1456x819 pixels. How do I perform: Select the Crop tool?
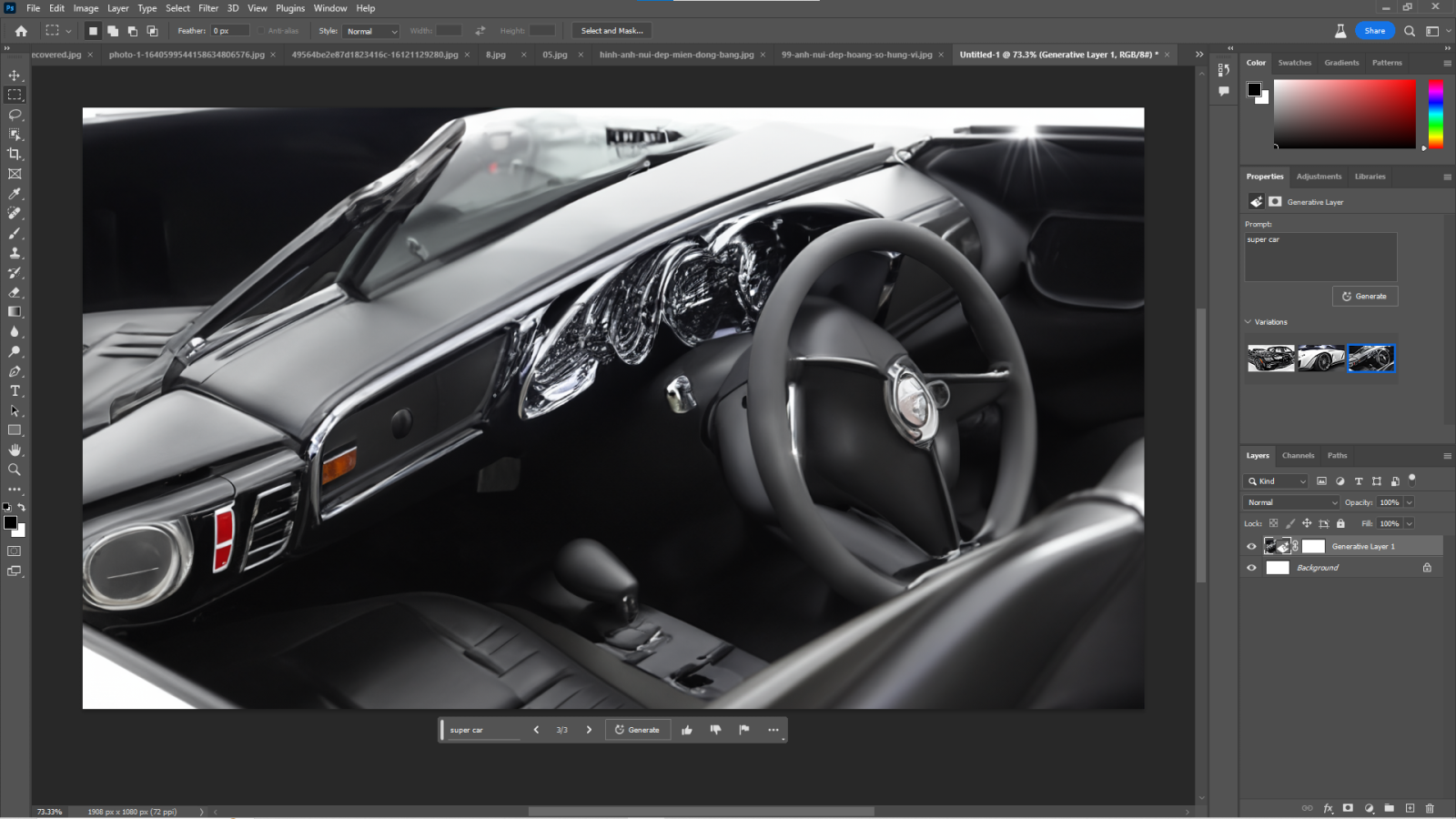point(15,154)
